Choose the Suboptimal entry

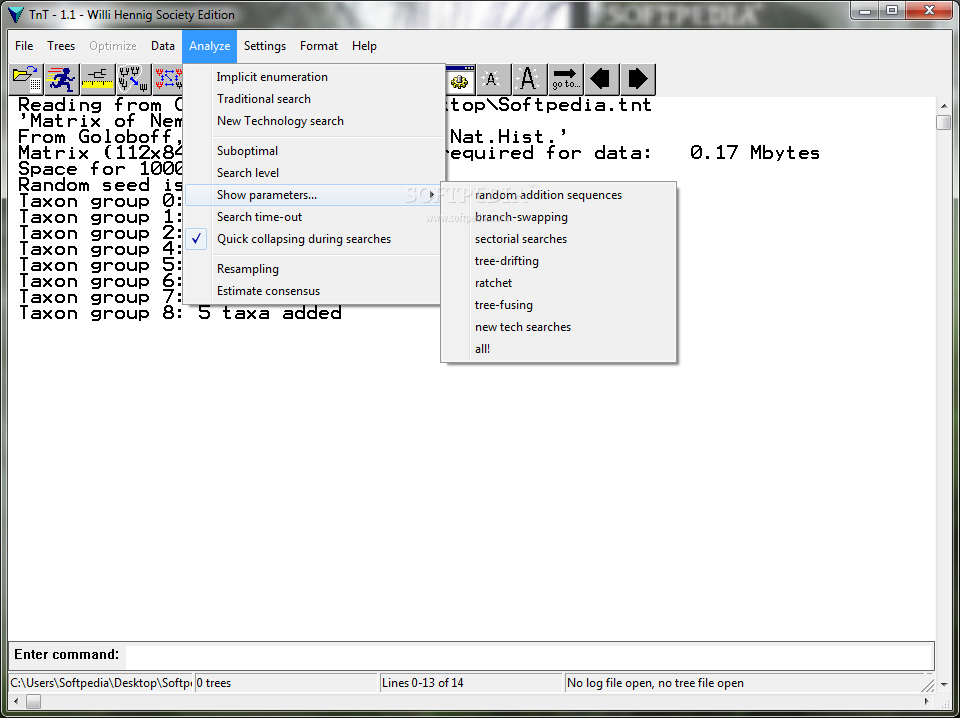(x=313, y=151)
